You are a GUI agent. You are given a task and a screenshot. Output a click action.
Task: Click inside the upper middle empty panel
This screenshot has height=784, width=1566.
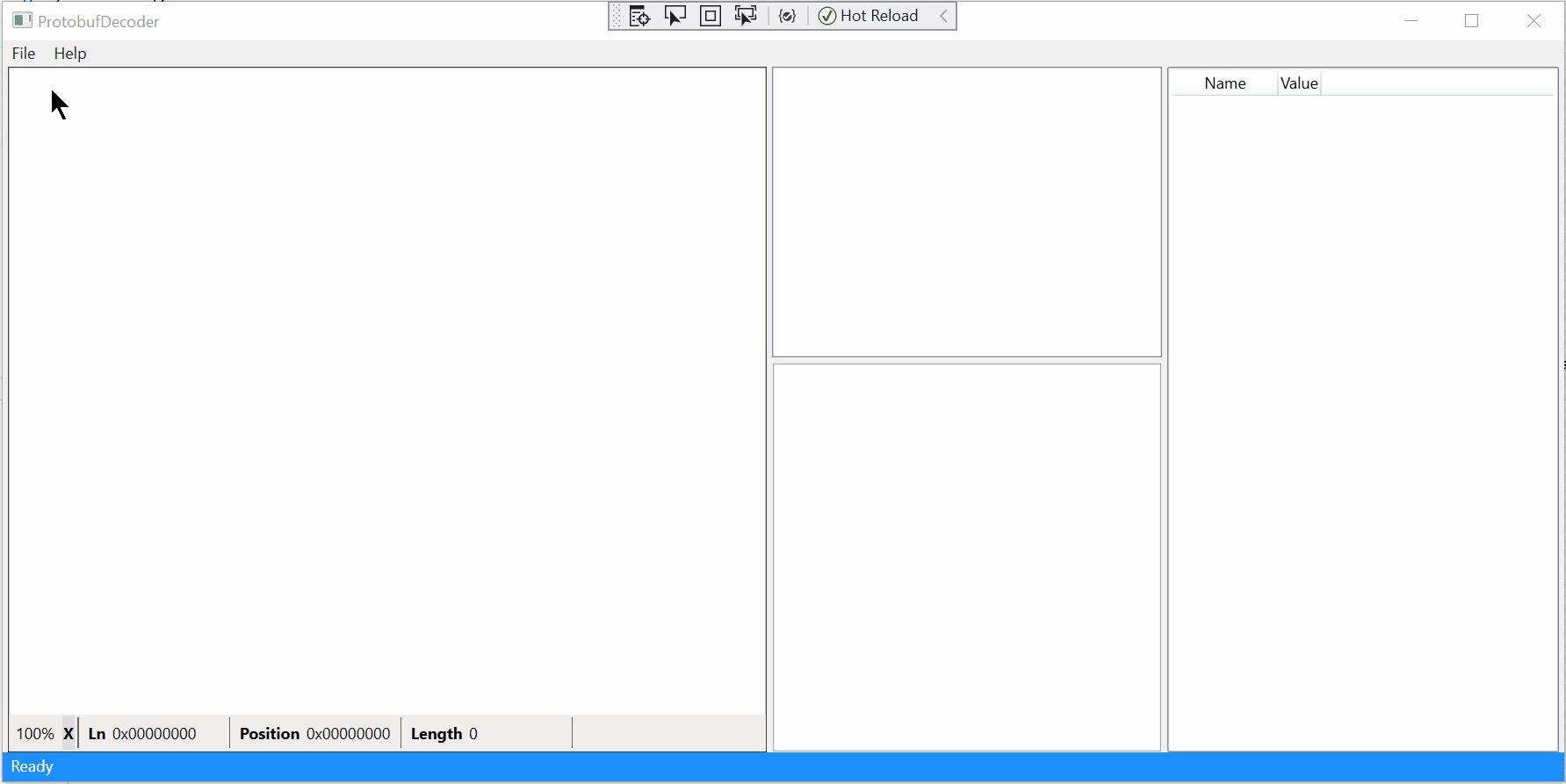966,212
